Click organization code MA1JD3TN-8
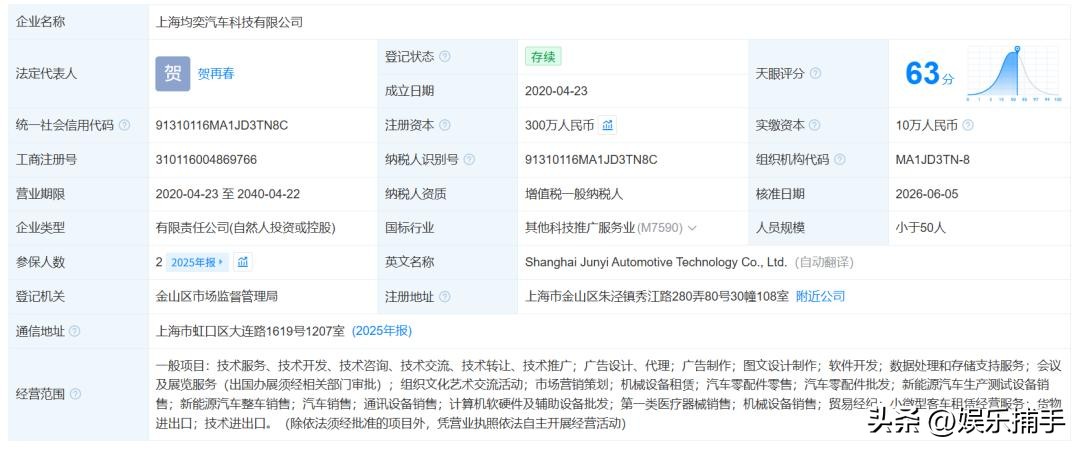 tap(933, 160)
